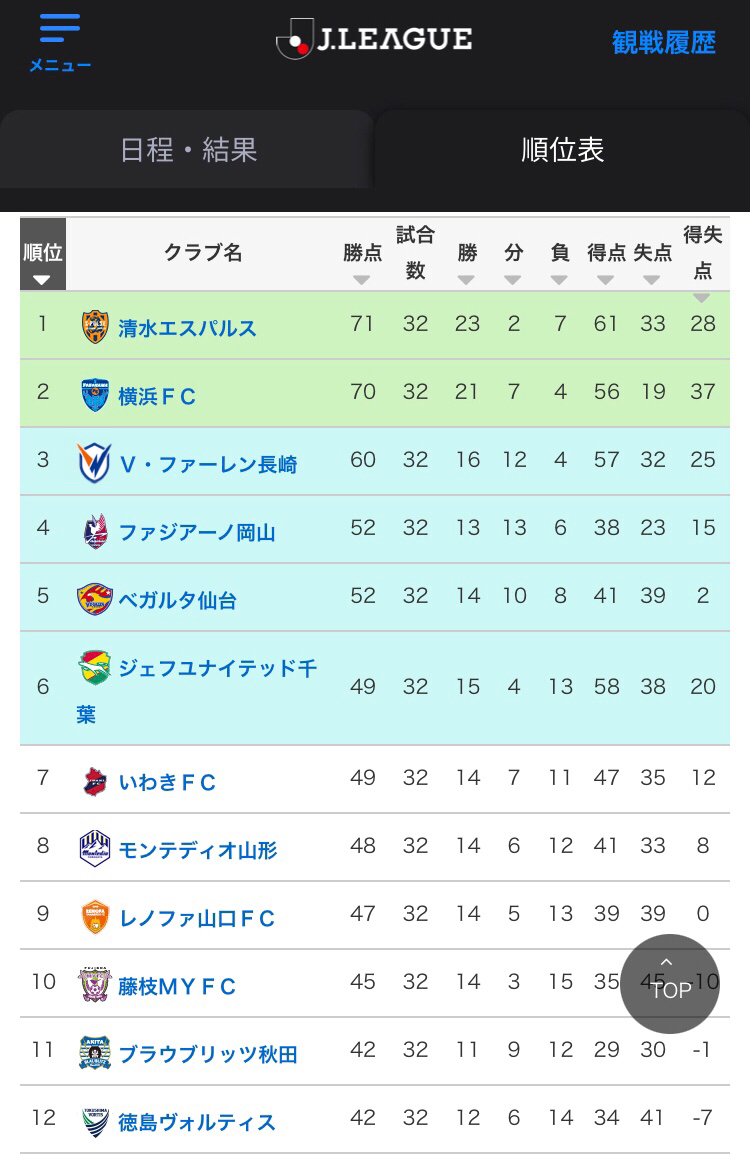
Task: Click the TOP scroll-up button
Action: click(x=670, y=983)
